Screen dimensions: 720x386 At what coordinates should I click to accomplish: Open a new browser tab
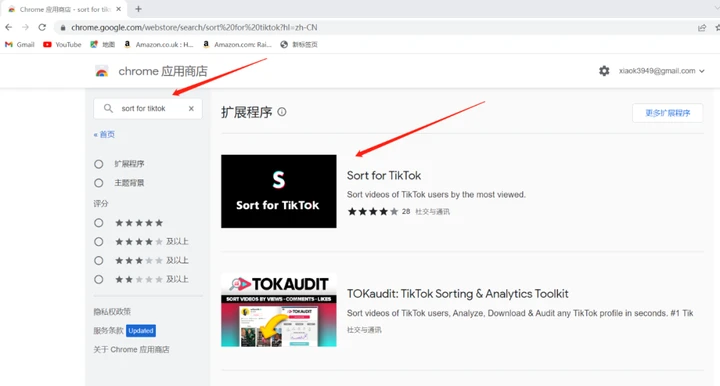tap(138, 9)
